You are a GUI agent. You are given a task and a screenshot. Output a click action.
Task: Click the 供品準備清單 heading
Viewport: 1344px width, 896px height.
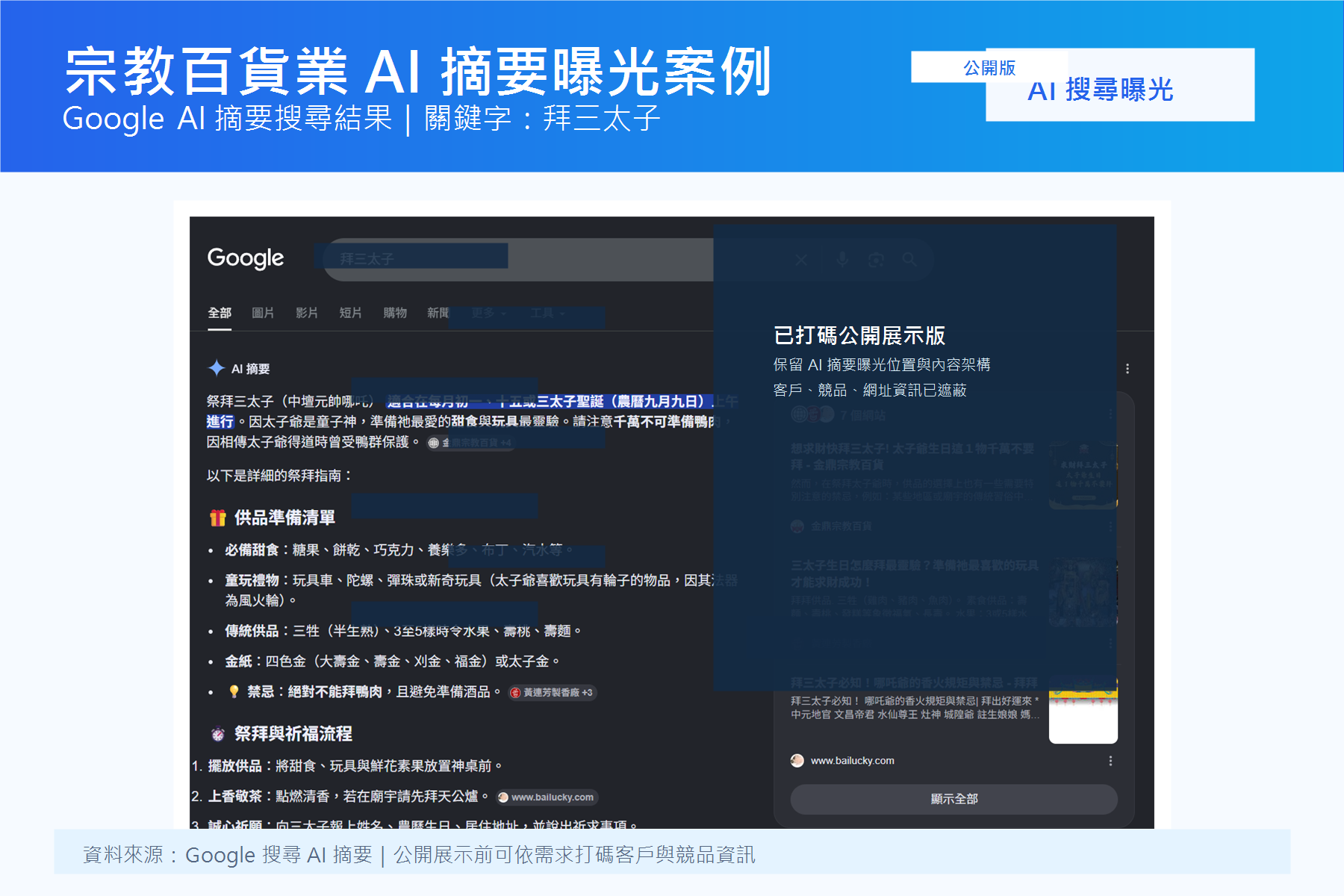pyautogui.click(x=284, y=517)
